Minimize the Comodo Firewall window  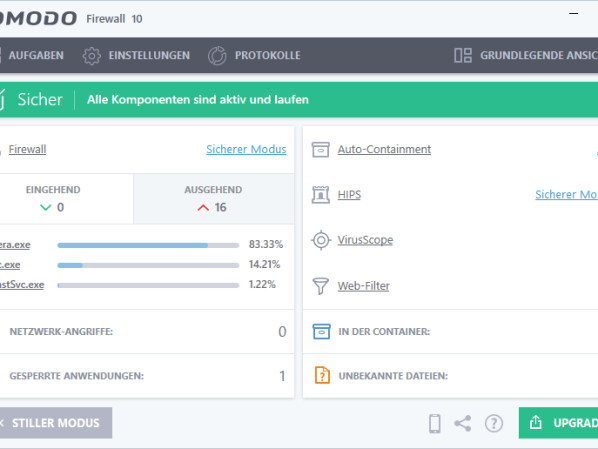574,14
